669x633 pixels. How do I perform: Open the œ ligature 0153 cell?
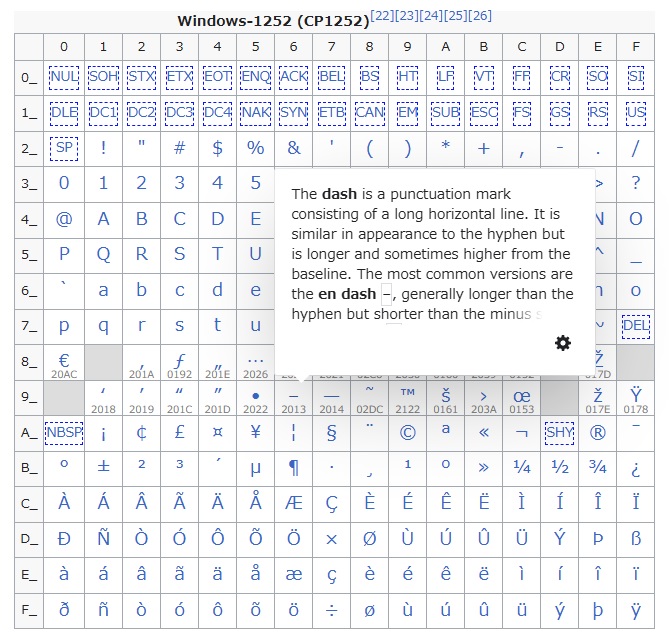coord(521,398)
